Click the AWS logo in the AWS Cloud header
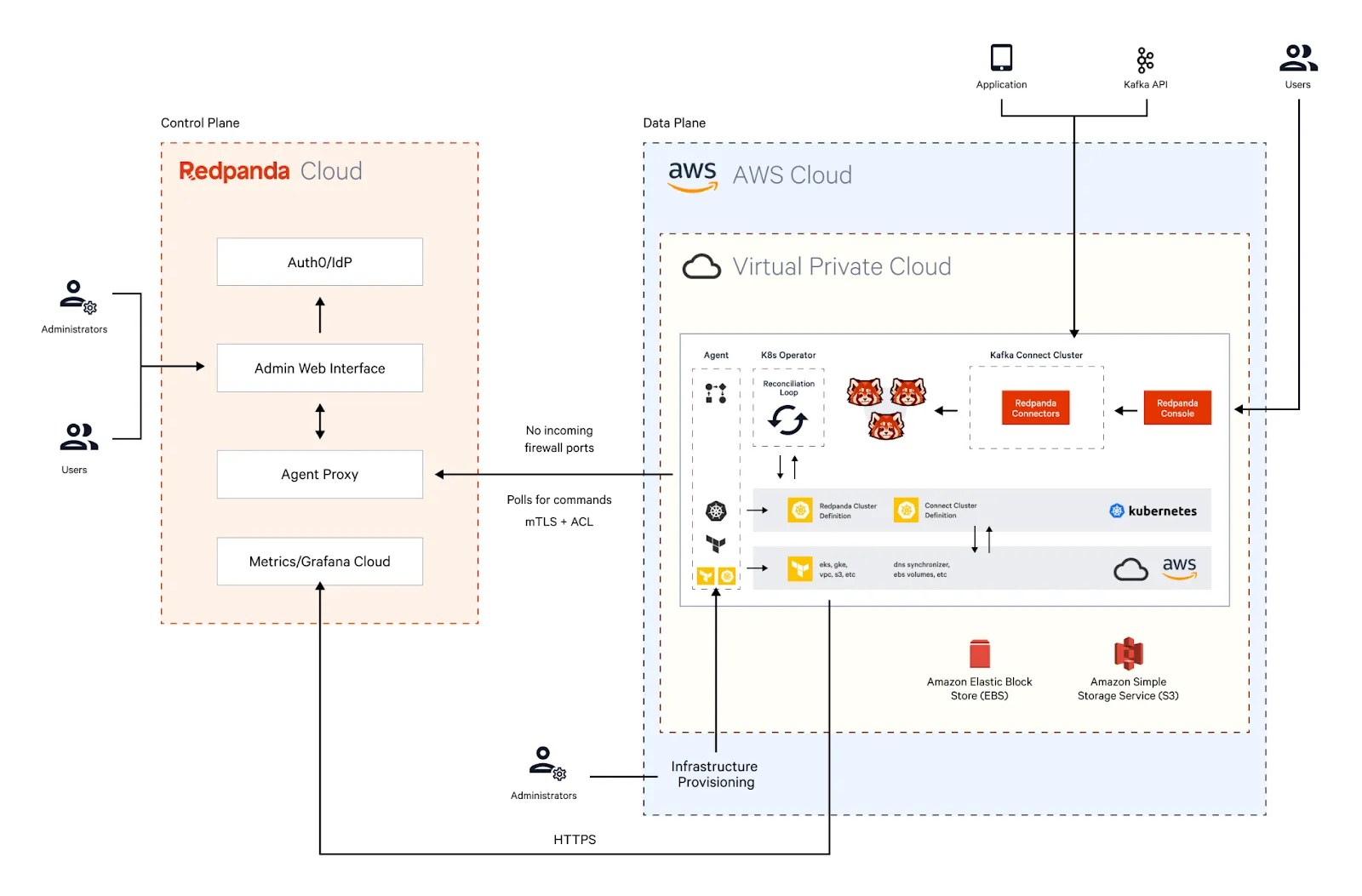The image size is (1362, 896). tap(693, 175)
